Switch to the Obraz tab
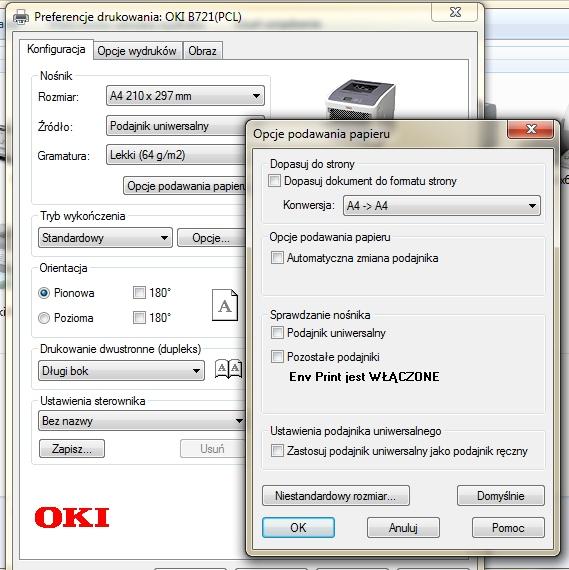 pos(202,51)
